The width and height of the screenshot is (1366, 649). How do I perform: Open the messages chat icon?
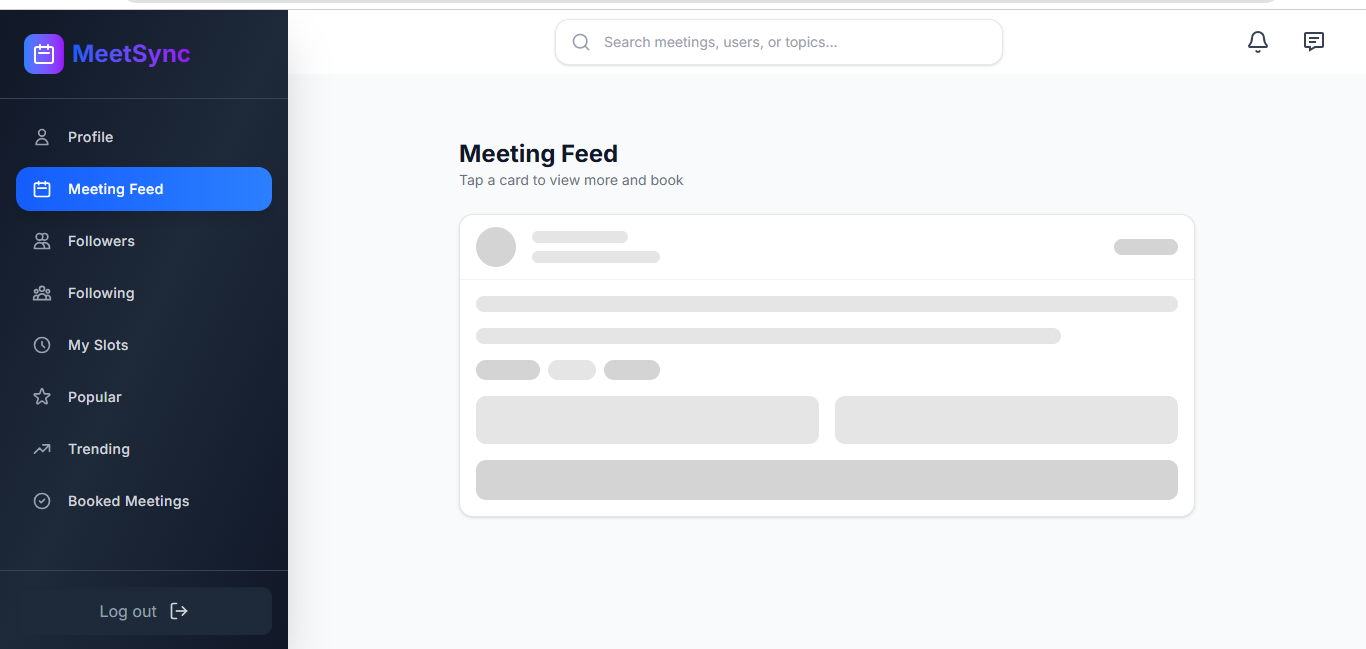point(1314,42)
